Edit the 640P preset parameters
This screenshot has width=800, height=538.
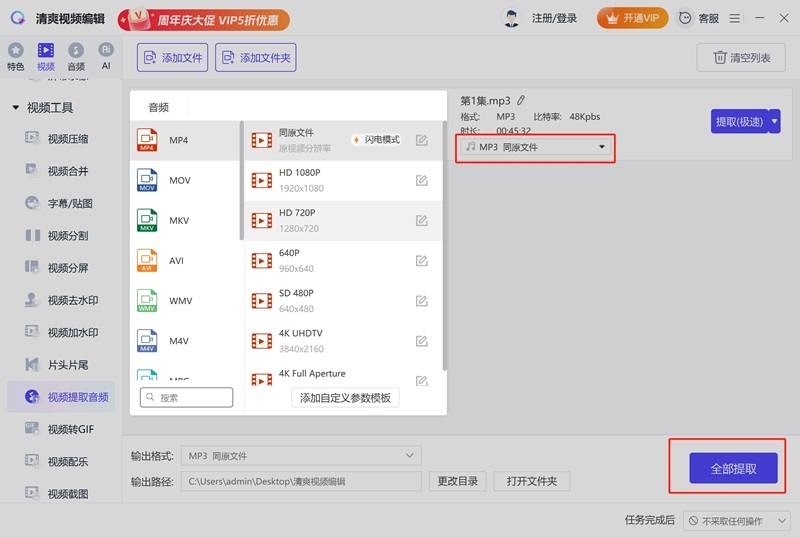pos(421,261)
